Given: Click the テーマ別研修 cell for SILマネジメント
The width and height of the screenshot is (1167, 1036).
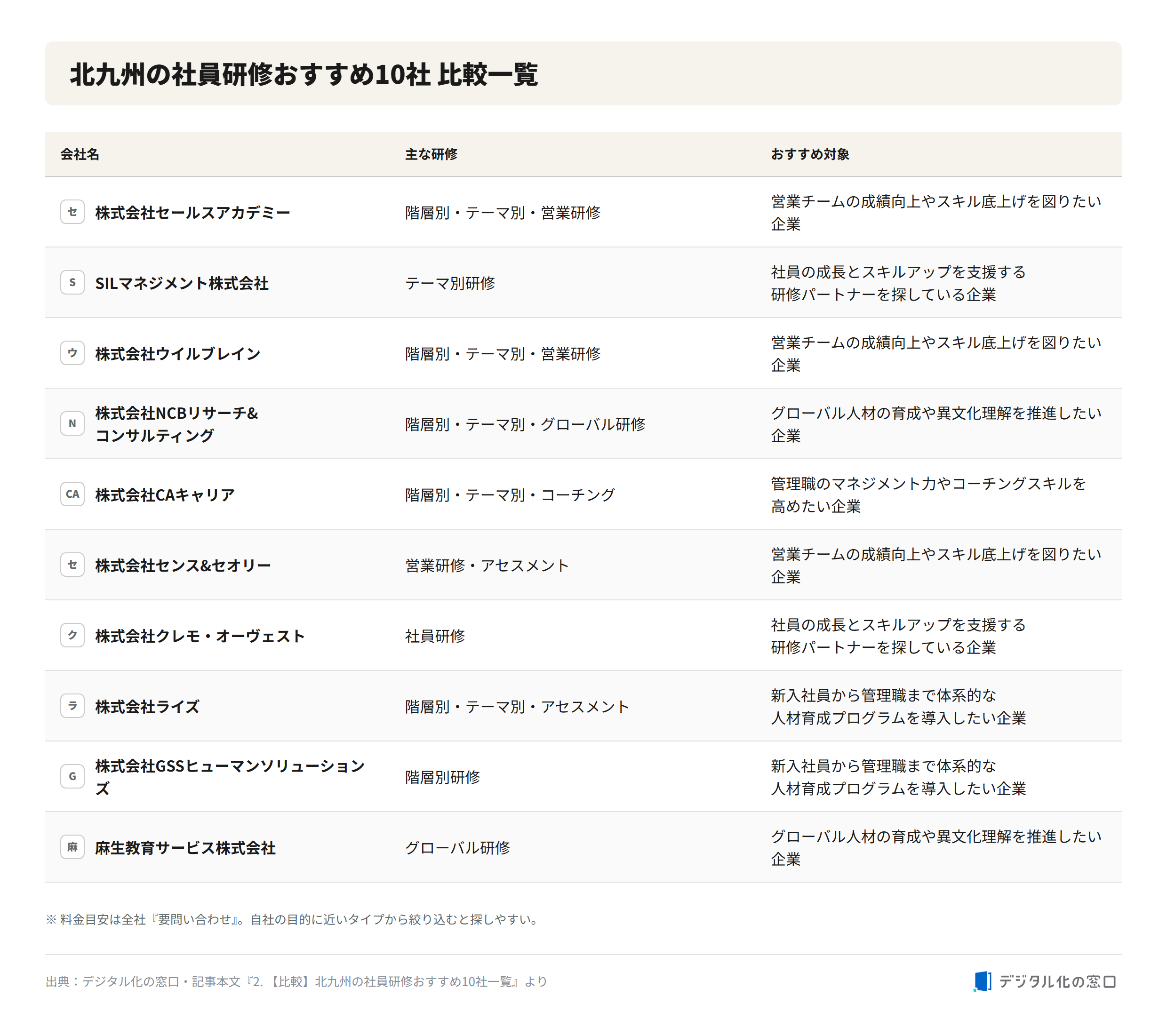Looking at the screenshot, I should click(450, 283).
